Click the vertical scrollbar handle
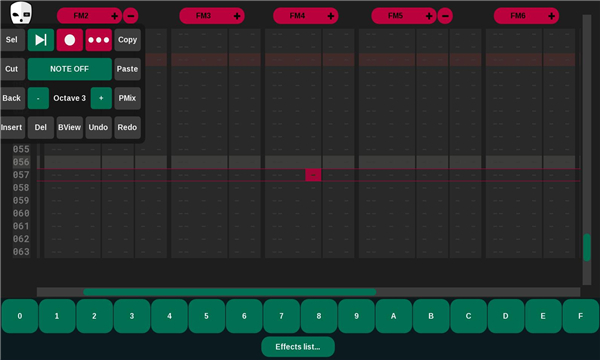 (587, 248)
